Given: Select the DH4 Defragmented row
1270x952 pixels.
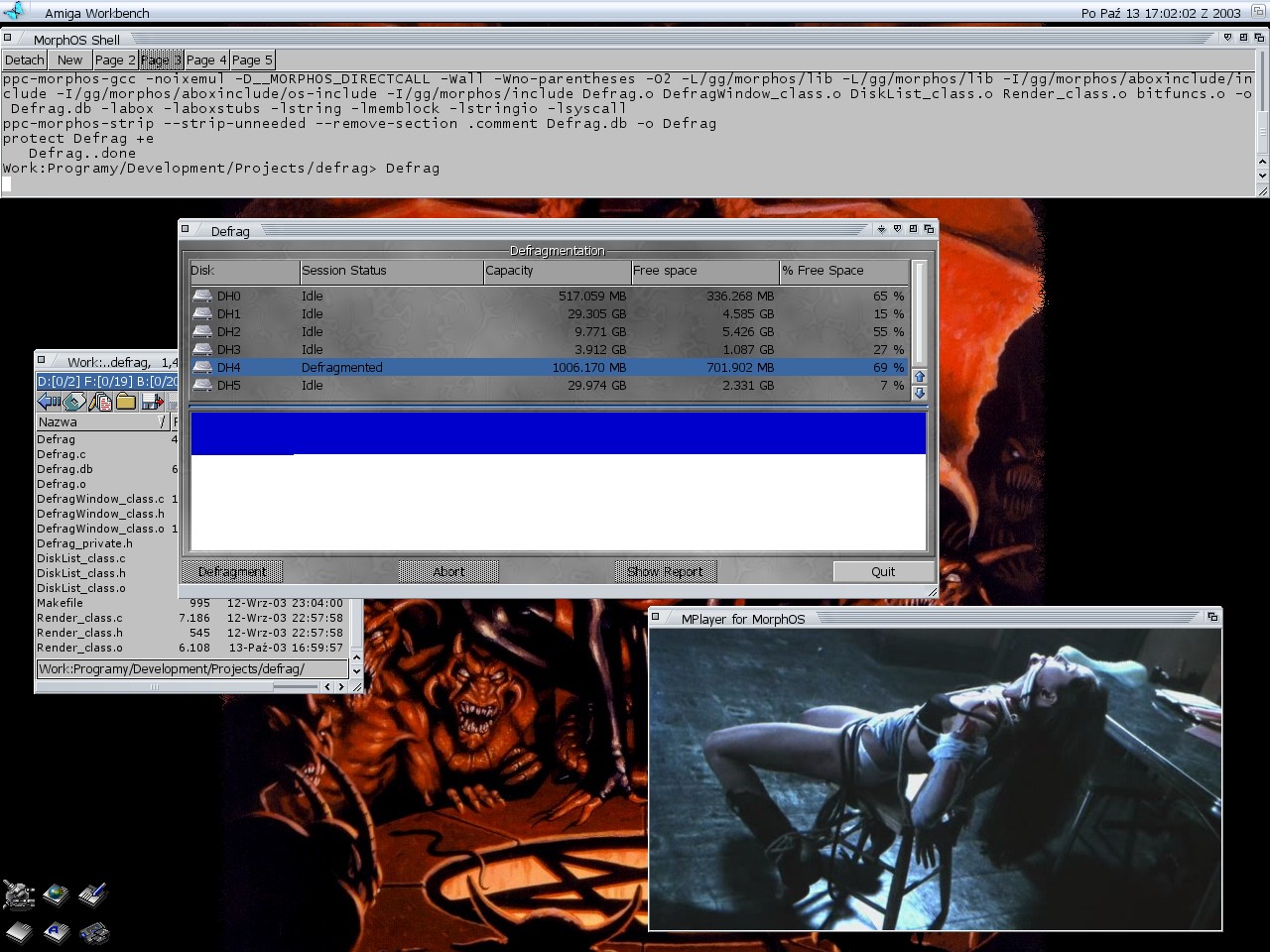Looking at the screenshot, I should (549, 367).
